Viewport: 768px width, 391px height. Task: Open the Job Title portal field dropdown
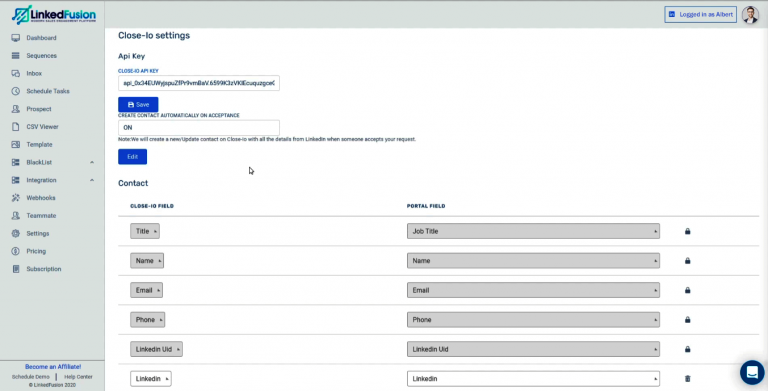pyautogui.click(x=533, y=231)
